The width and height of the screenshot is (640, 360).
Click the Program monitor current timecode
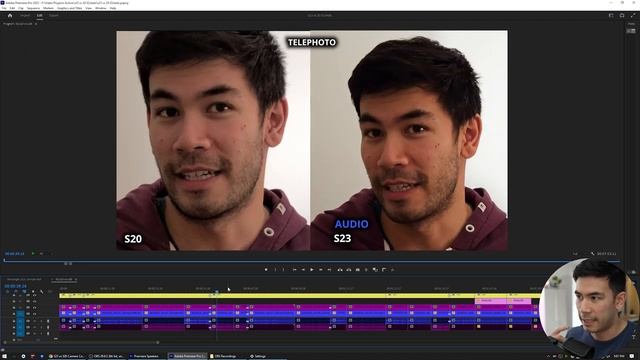pyautogui.click(x=15, y=253)
